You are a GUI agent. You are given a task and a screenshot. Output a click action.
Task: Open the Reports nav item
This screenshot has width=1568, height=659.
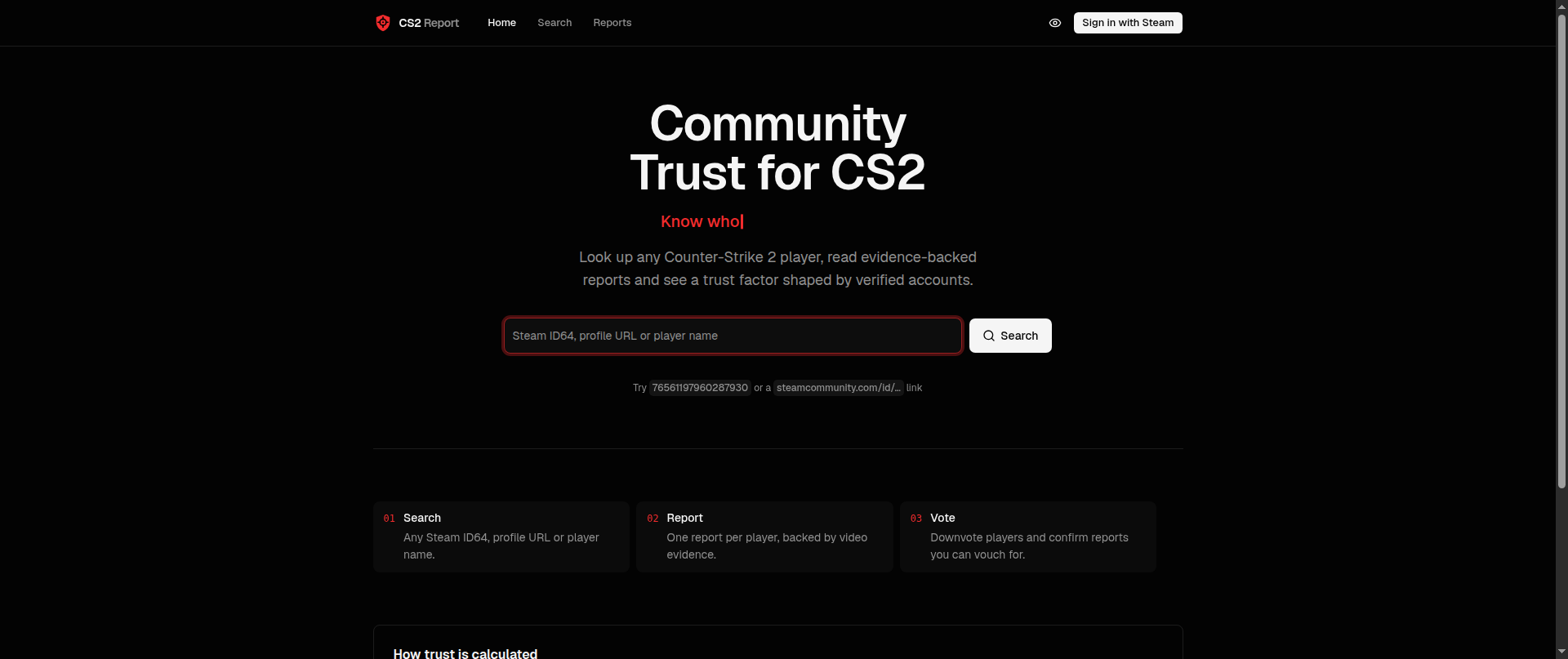612,23
